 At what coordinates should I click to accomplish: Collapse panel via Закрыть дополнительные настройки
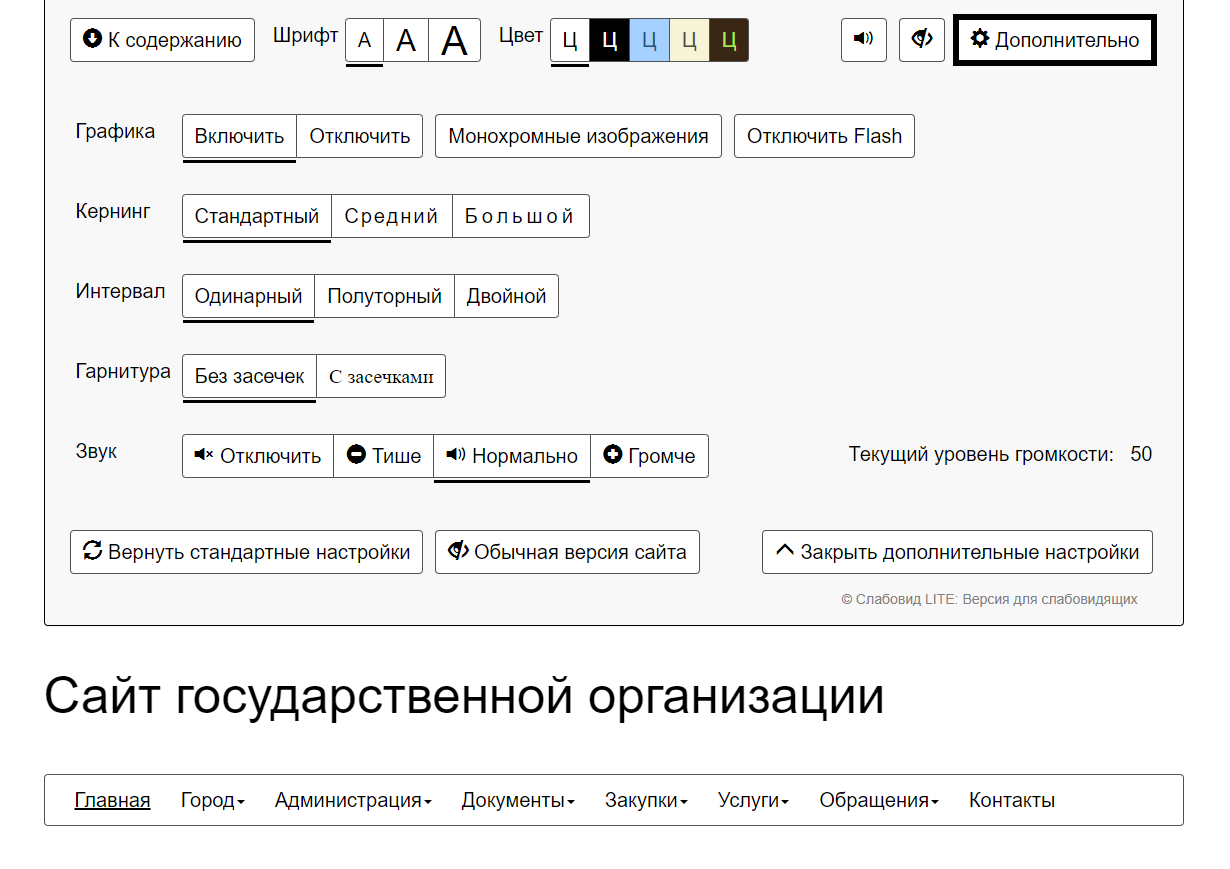click(957, 552)
